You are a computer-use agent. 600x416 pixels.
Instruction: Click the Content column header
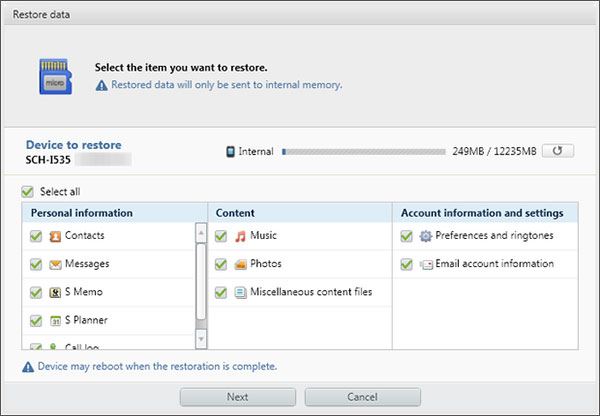[x=300, y=213]
